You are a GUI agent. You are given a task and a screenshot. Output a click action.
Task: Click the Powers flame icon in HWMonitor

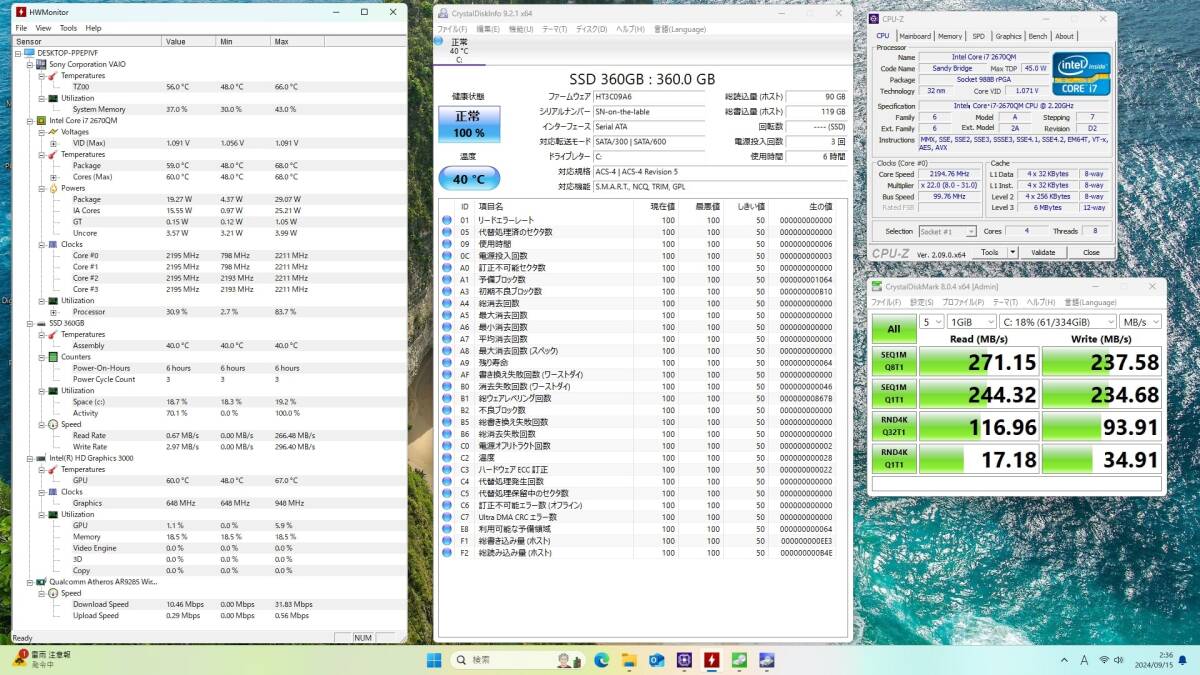point(53,188)
